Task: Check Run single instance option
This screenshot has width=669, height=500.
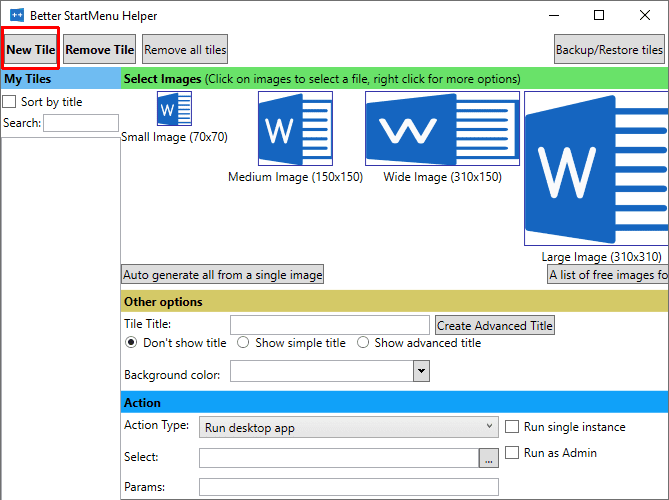Action: click(x=513, y=427)
